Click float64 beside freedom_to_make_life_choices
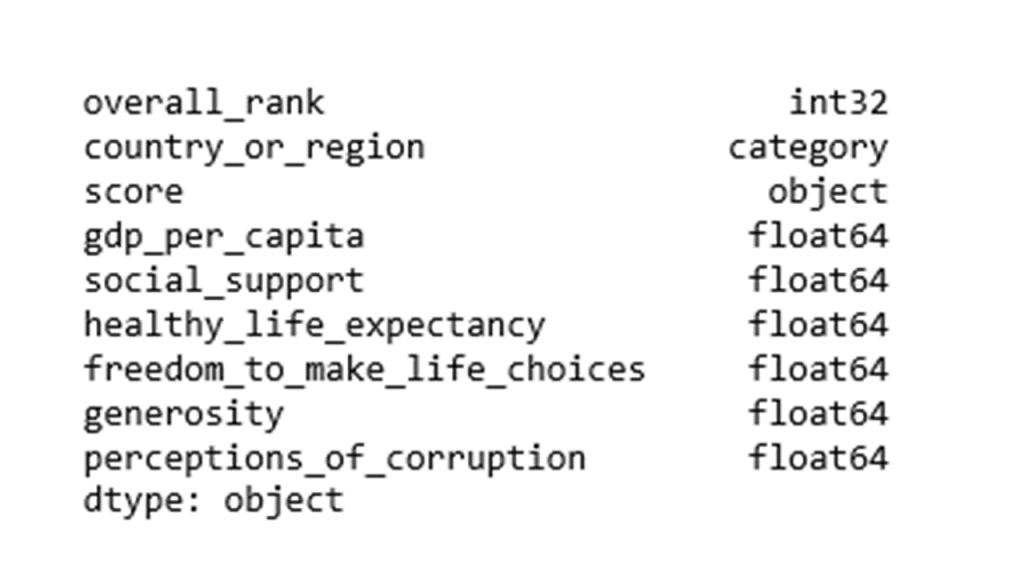Screen dimensions: 1024x576 (x=818, y=370)
